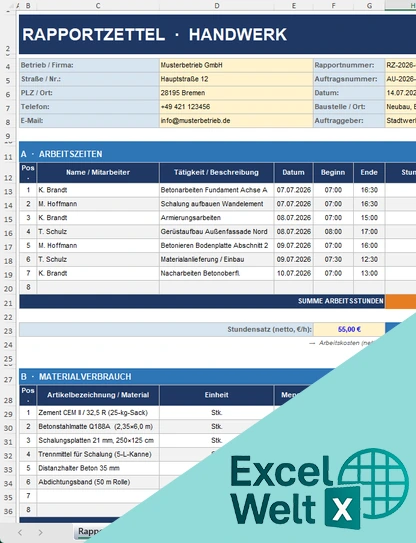Select 'Materialanlieferung / Einbau' cell
Screen dimensions: 416x543
click(216, 259)
